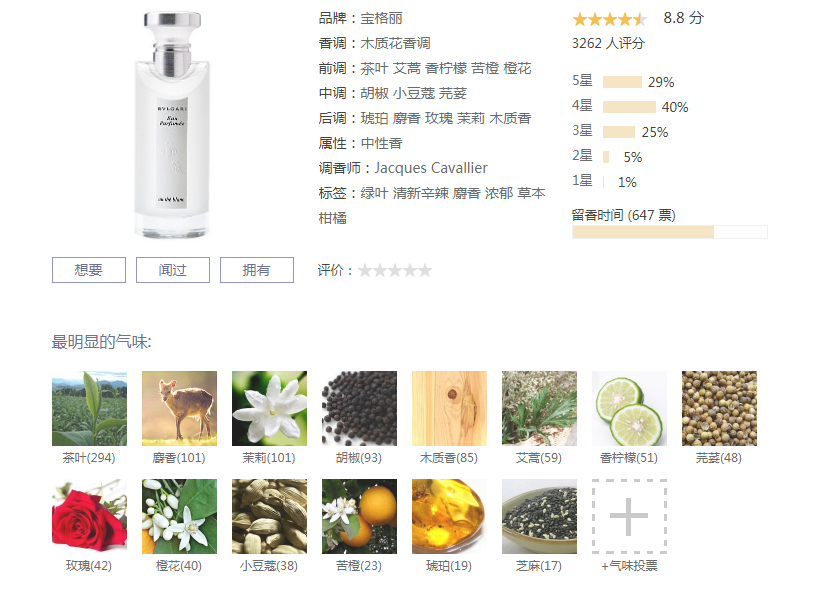Click the 木质花香调 fragrance family link
825x603 pixels.
396,43
